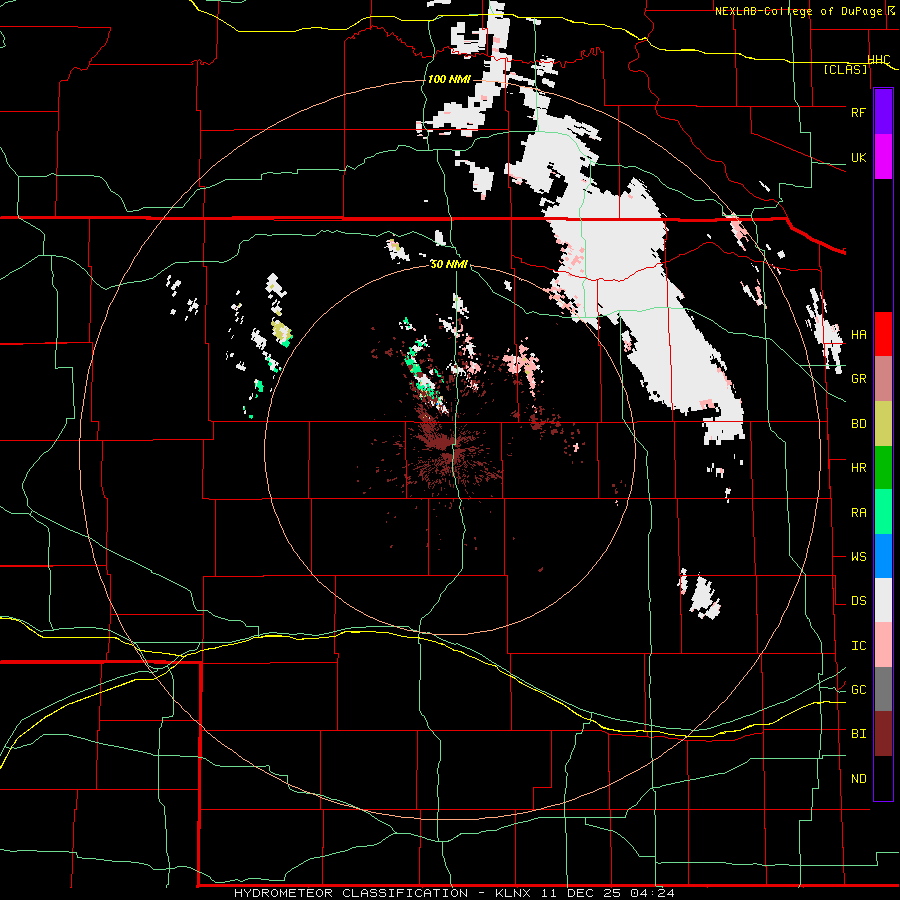Click the '50 NMI' range ring label
The height and width of the screenshot is (900, 900).
coord(449,265)
